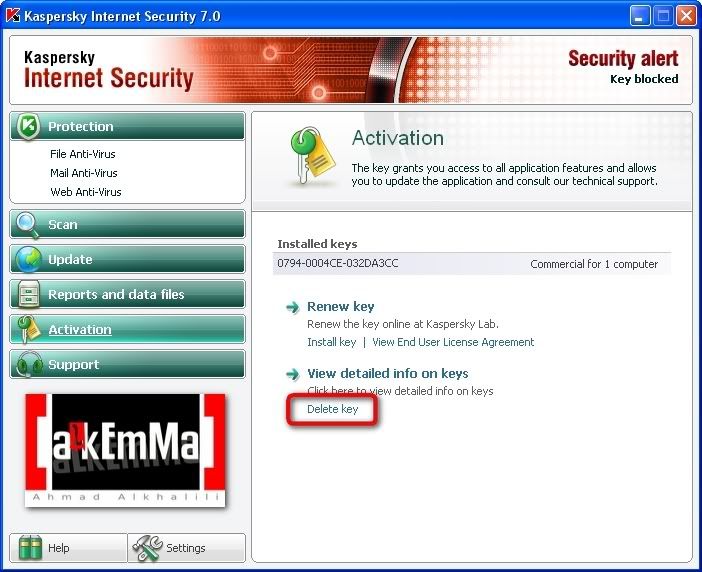Image resolution: width=702 pixels, height=572 pixels.
Task: Click the Install key link
Action: [x=332, y=342]
